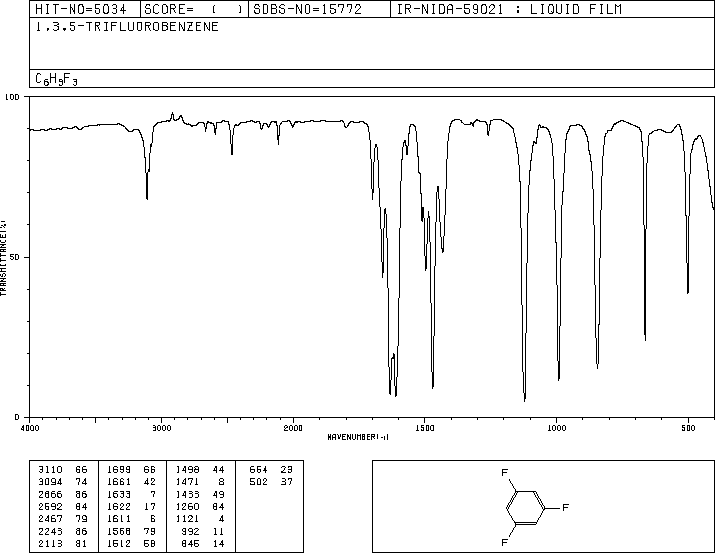Screen dimensions: 715x553
Task: Click the 0 tick label on y-axis
Action: pos(17,417)
